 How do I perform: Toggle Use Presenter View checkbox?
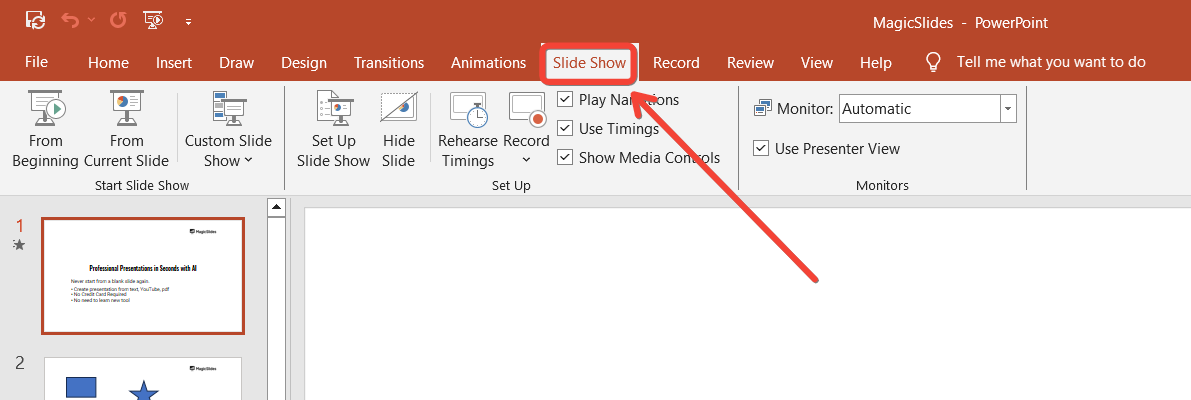(760, 148)
